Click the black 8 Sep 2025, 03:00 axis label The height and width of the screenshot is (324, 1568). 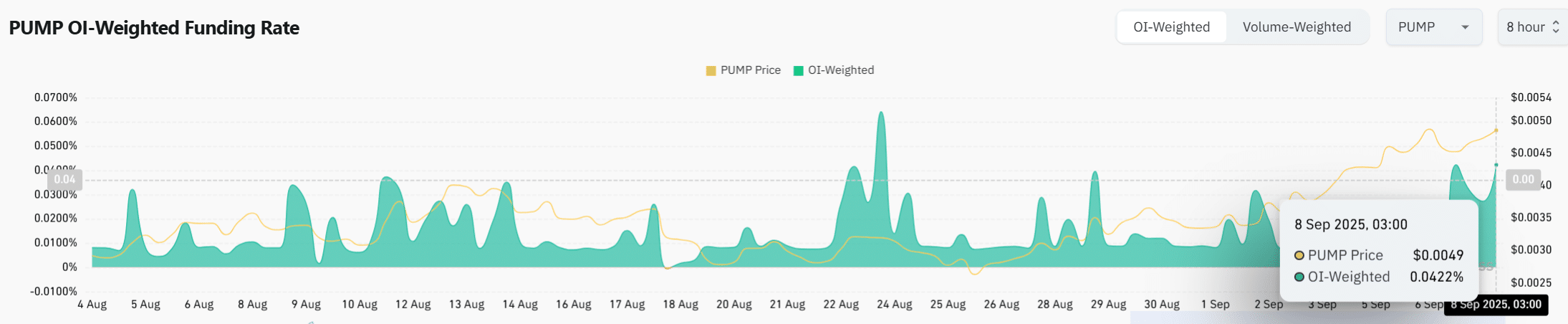1496,305
